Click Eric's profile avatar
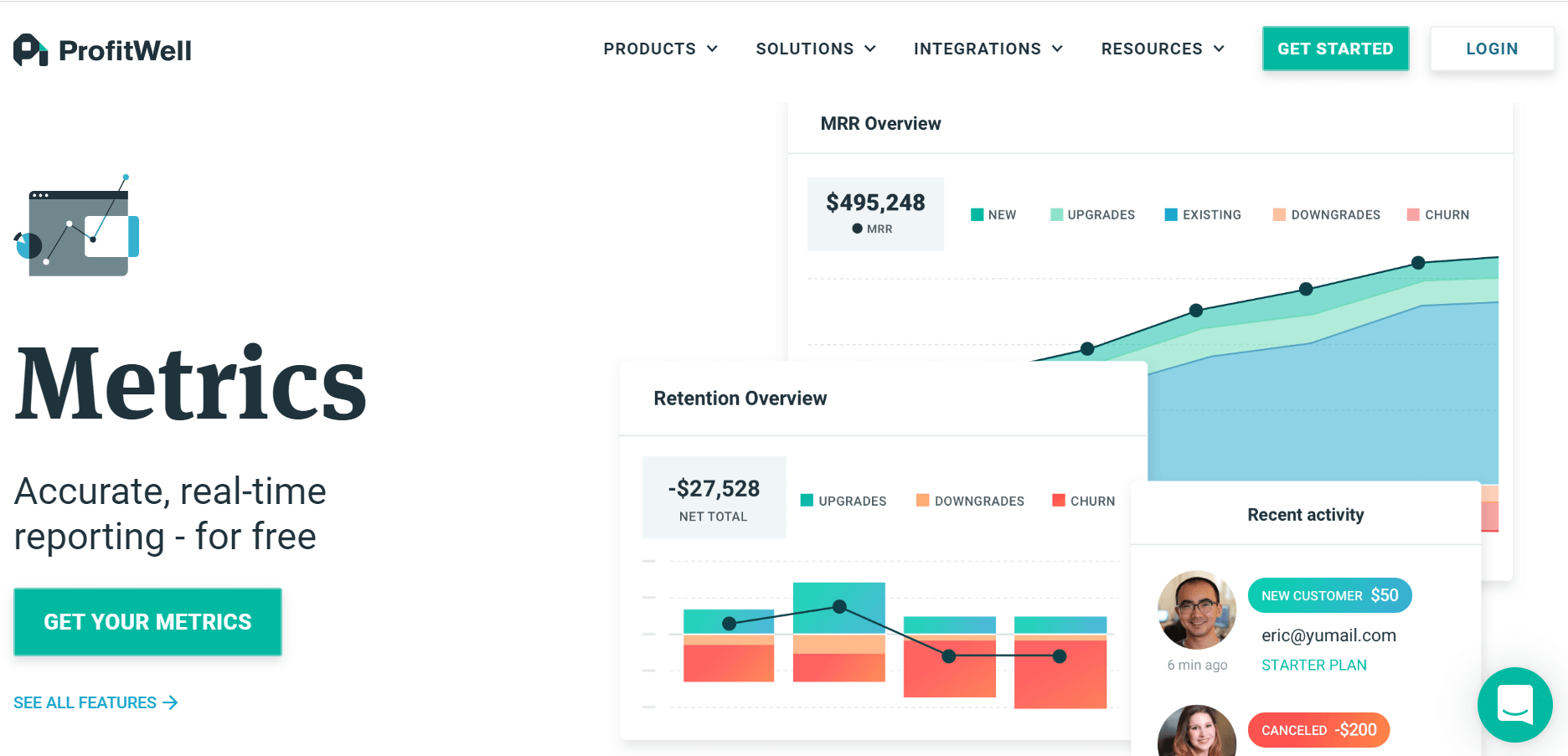 [1196, 610]
